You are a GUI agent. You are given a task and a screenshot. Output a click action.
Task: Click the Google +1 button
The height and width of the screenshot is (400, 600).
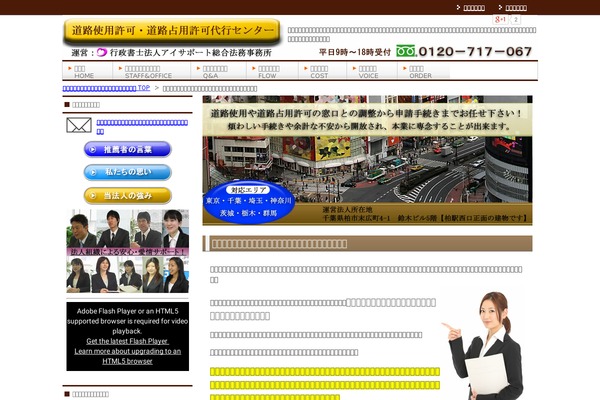(x=500, y=20)
